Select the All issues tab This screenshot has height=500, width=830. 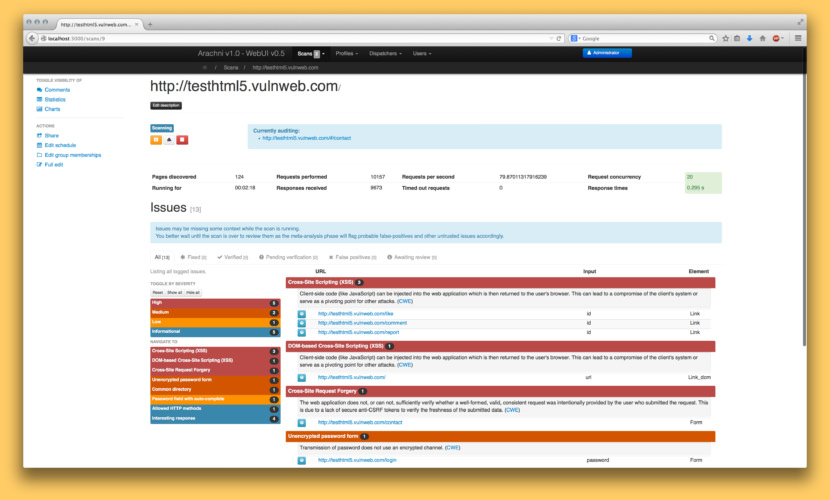(x=162, y=257)
